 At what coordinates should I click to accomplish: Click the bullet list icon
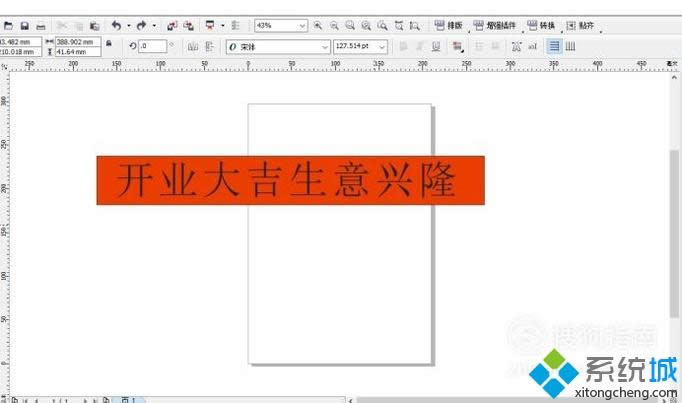[x=479, y=46]
